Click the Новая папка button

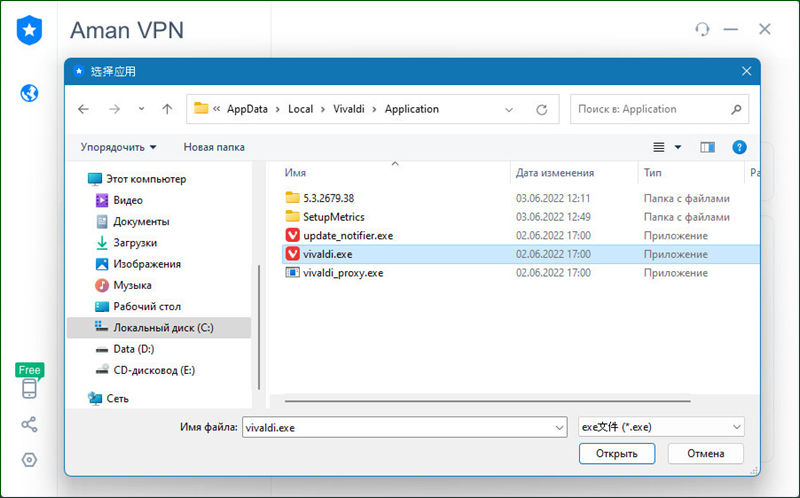(x=214, y=147)
